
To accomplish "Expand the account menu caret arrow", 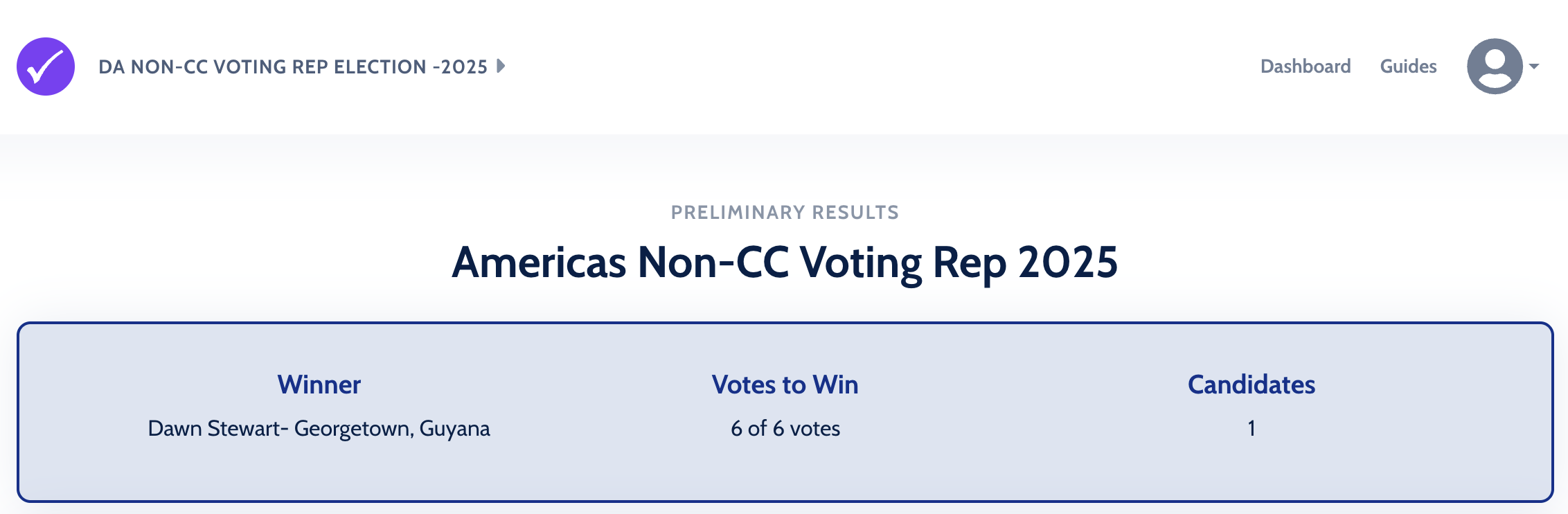I will (1534, 67).
